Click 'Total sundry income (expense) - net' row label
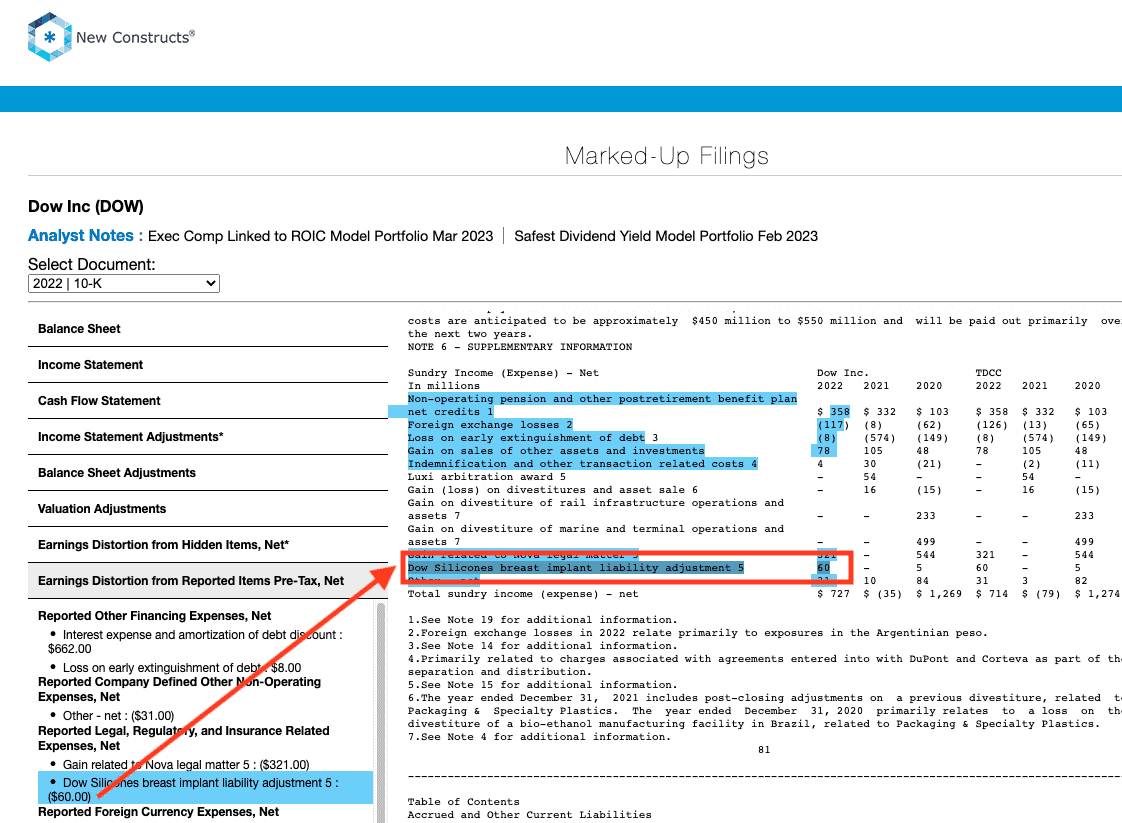This screenshot has height=823, width=1122. [523, 594]
